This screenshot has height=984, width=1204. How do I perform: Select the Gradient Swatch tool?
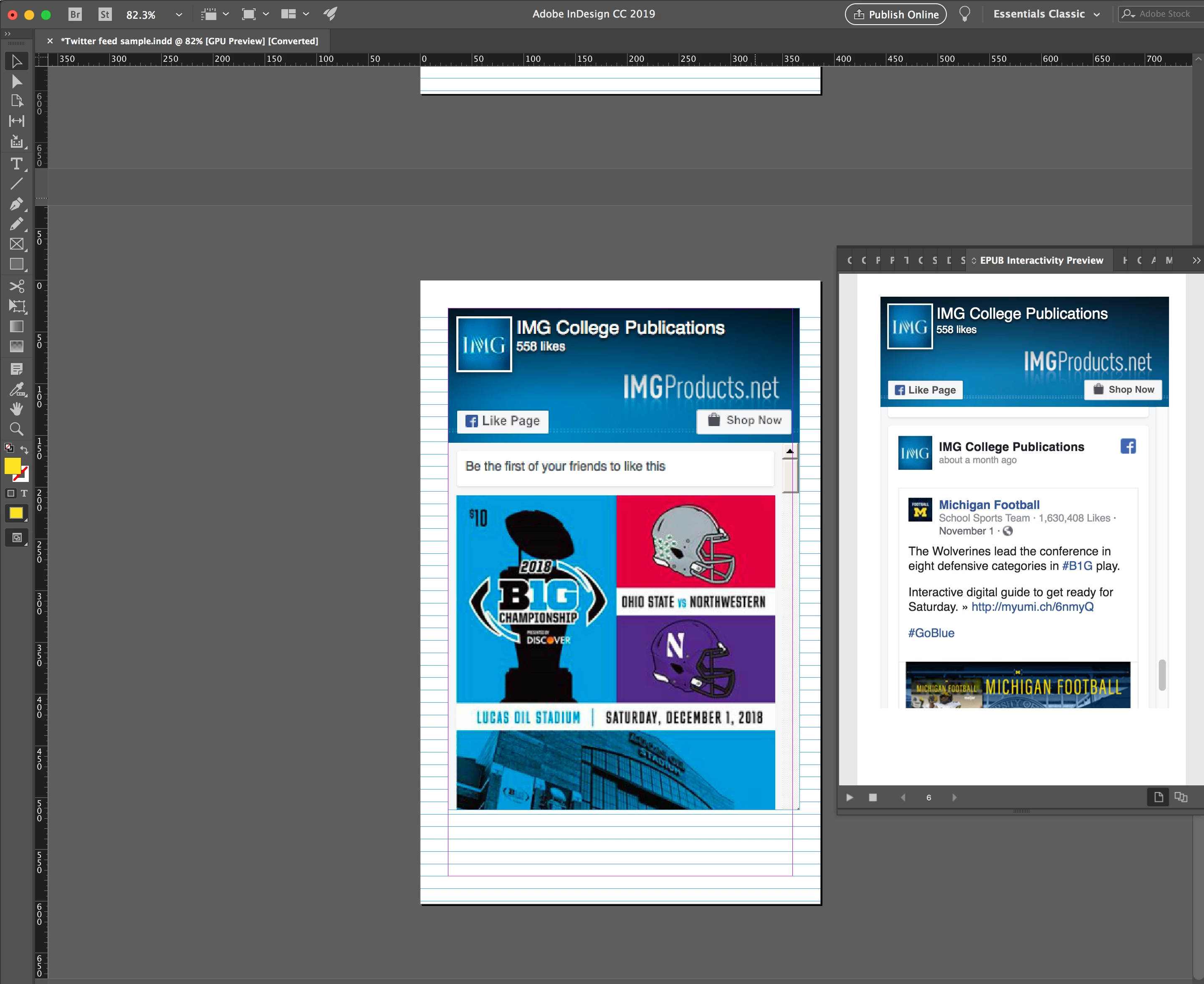pos(16,326)
